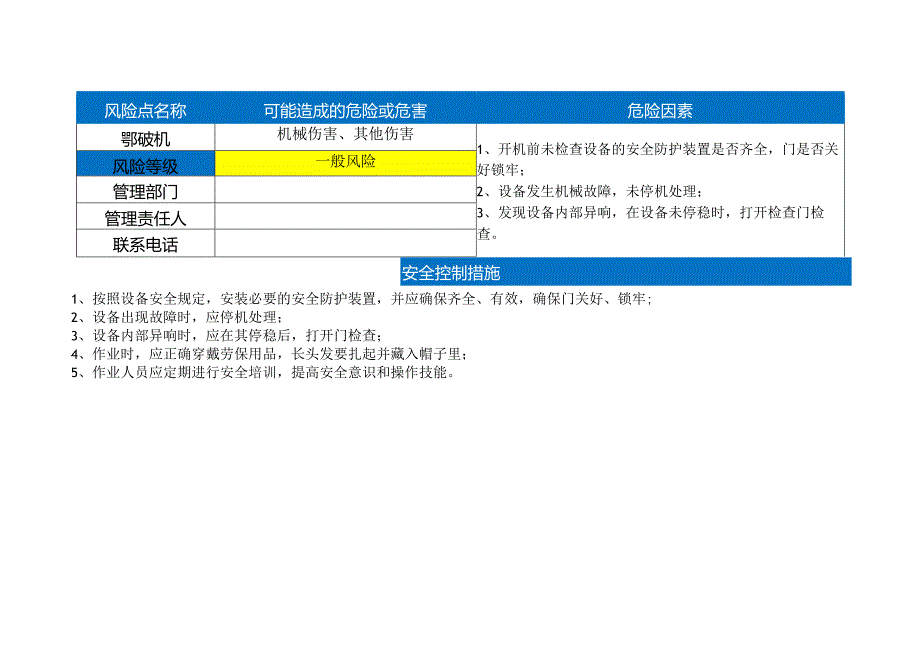Click the empty cell beside 管理部门

345,190
